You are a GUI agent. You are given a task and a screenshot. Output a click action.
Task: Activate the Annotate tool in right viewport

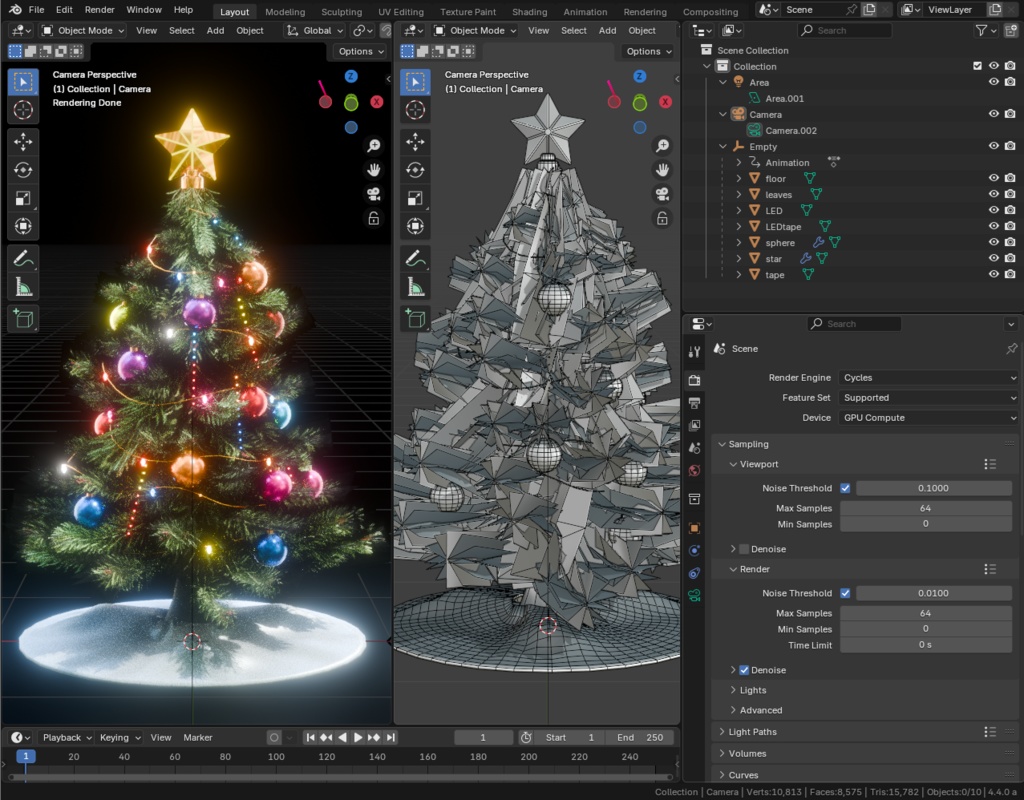[x=415, y=259]
